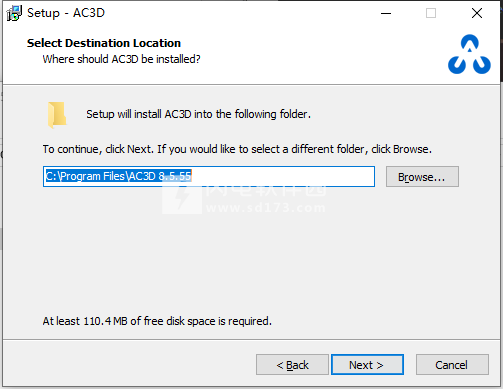Continue installation with Next >
The width and height of the screenshot is (503, 389).
click(367, 365)
